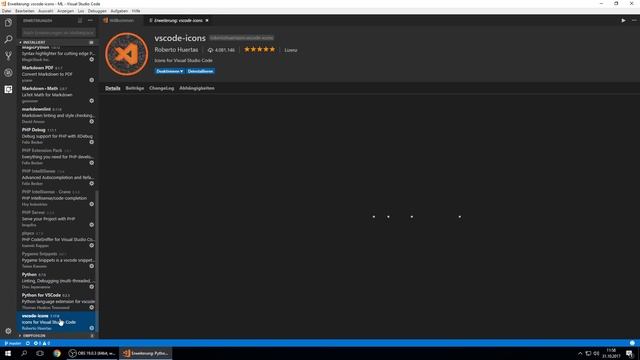
Task: Close the Erweiterung: vscode-icons tab
Action: point(207,20)
